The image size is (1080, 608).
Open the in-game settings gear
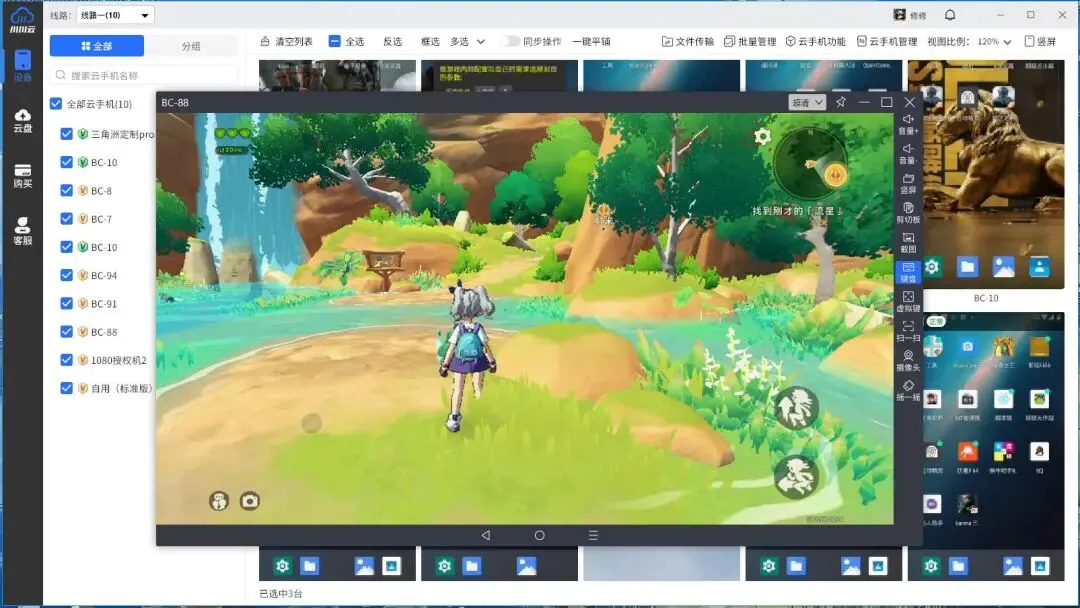(x=762, y=136)
